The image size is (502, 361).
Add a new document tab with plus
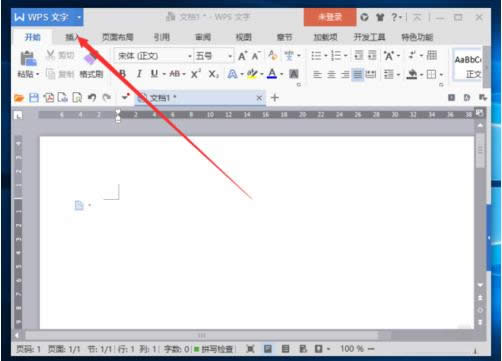click(275, 98)
